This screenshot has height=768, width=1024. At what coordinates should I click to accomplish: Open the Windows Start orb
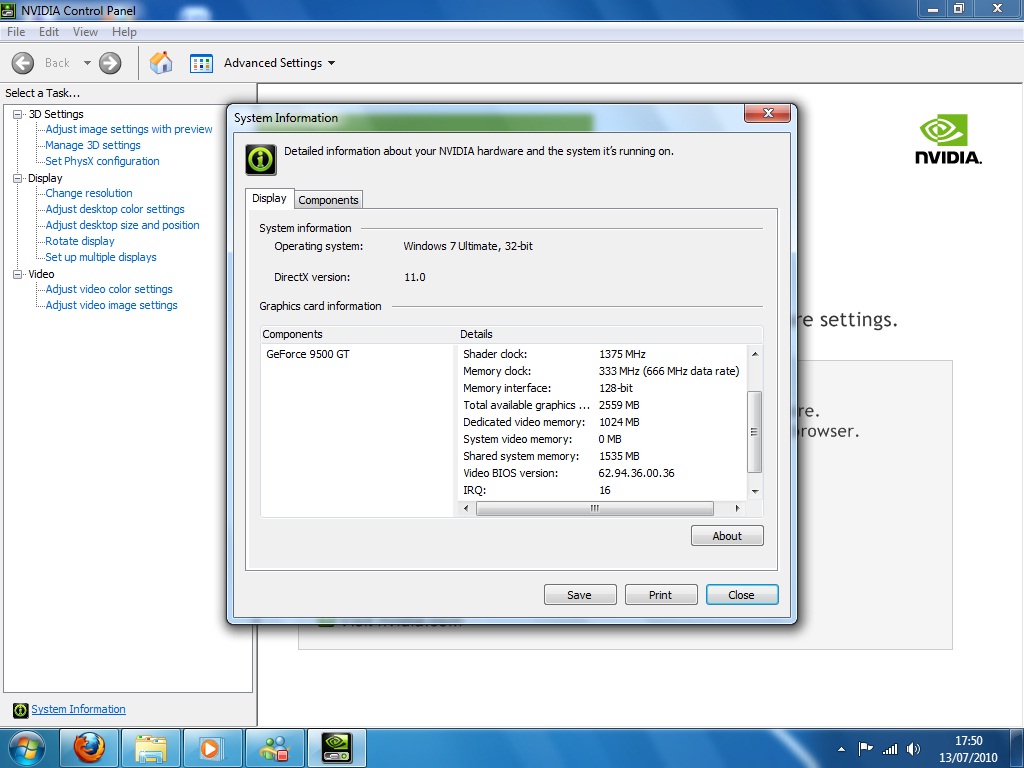[27, 748]
